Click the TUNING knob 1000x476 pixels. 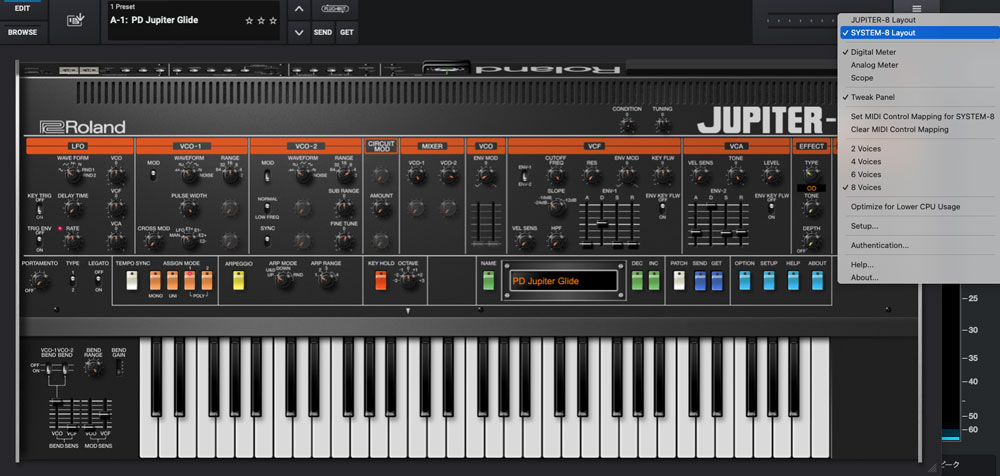pyautogui.click(x=662, y=124)
